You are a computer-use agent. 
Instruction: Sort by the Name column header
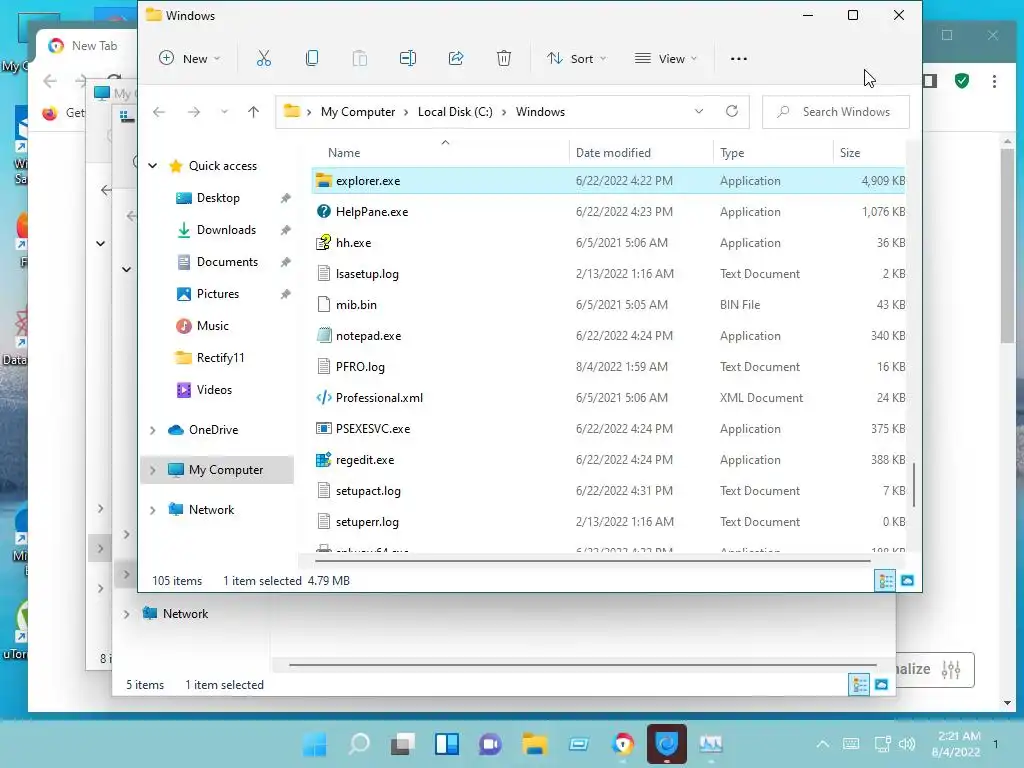tap(344, 153)
